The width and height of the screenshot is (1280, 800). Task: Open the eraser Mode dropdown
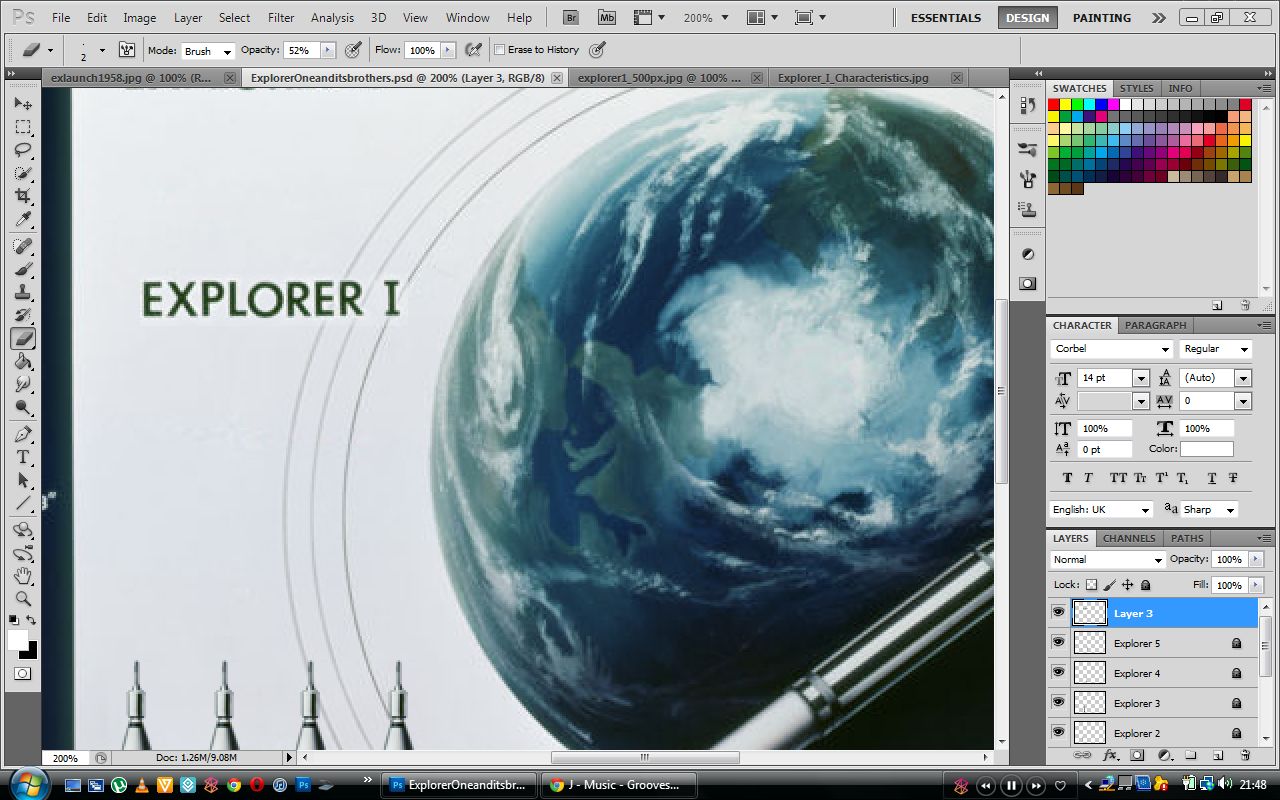(x=208, y=50)
